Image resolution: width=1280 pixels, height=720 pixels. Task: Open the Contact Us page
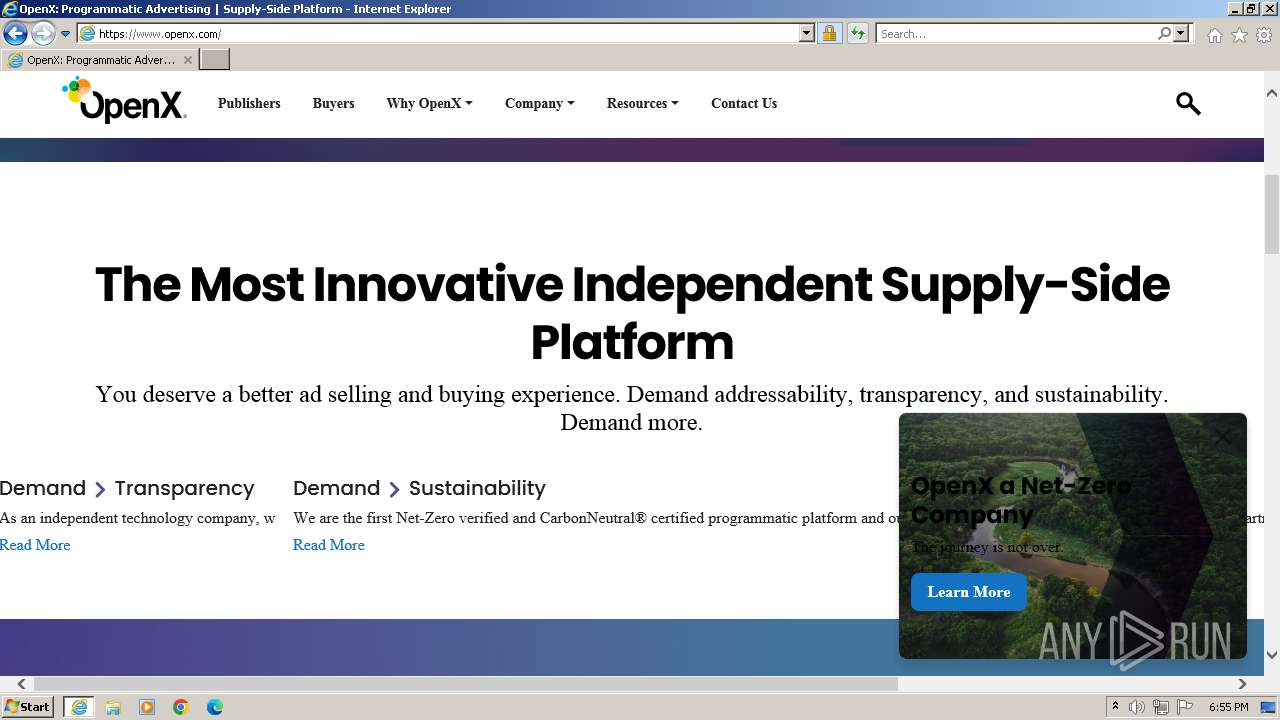pyautogui.click(x=744, y=103)
